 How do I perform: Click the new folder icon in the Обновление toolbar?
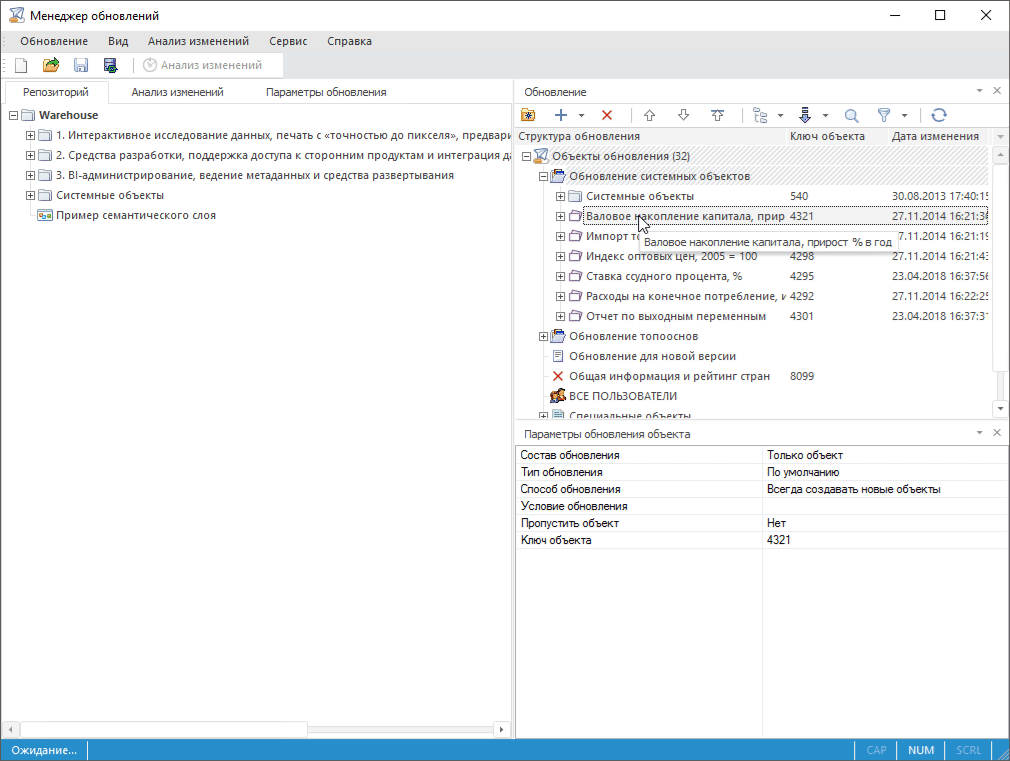click(x=528, y=115)
